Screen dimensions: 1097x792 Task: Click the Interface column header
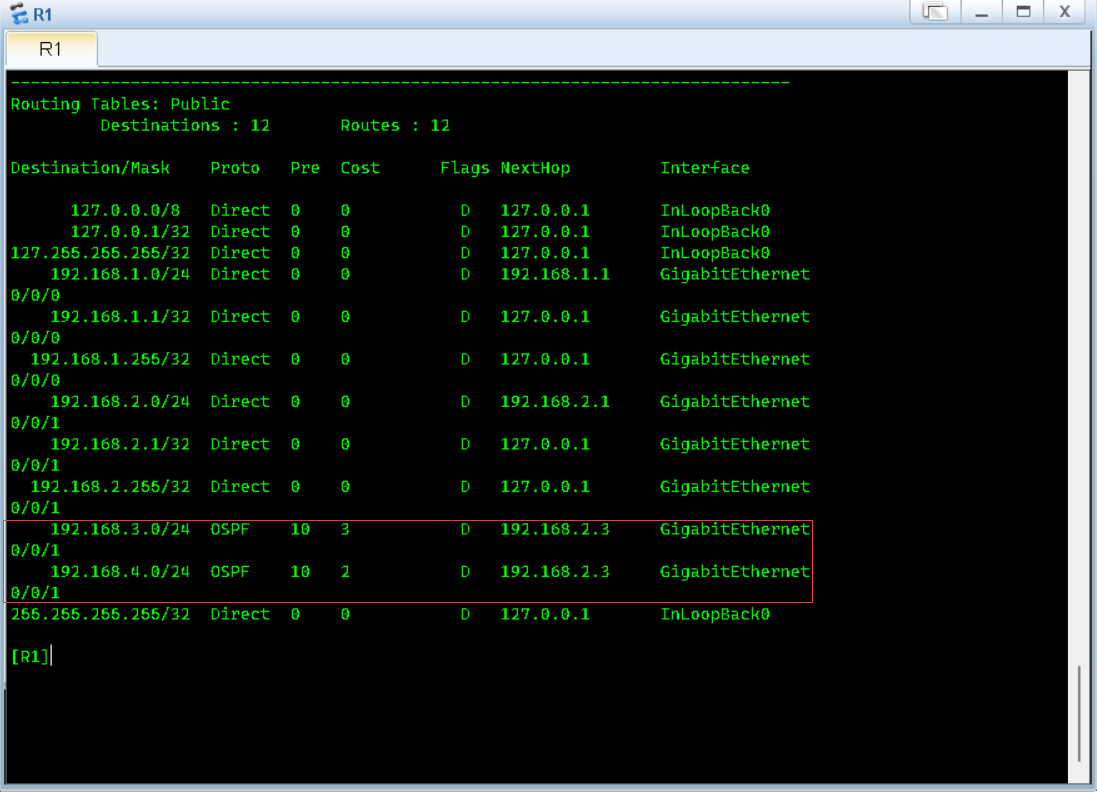tap(705, 168)
